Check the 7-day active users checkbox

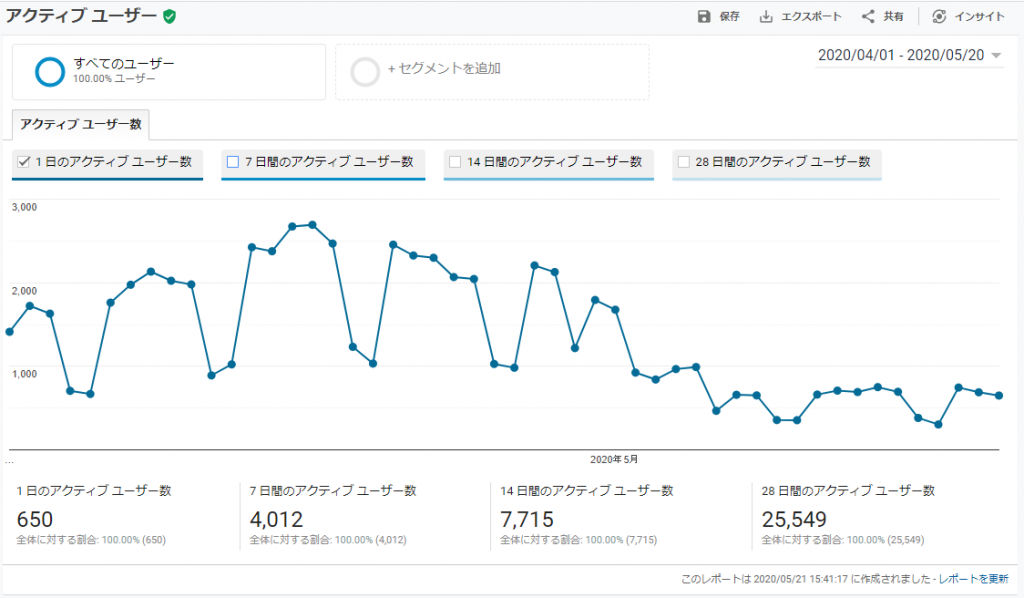[232, 162]
